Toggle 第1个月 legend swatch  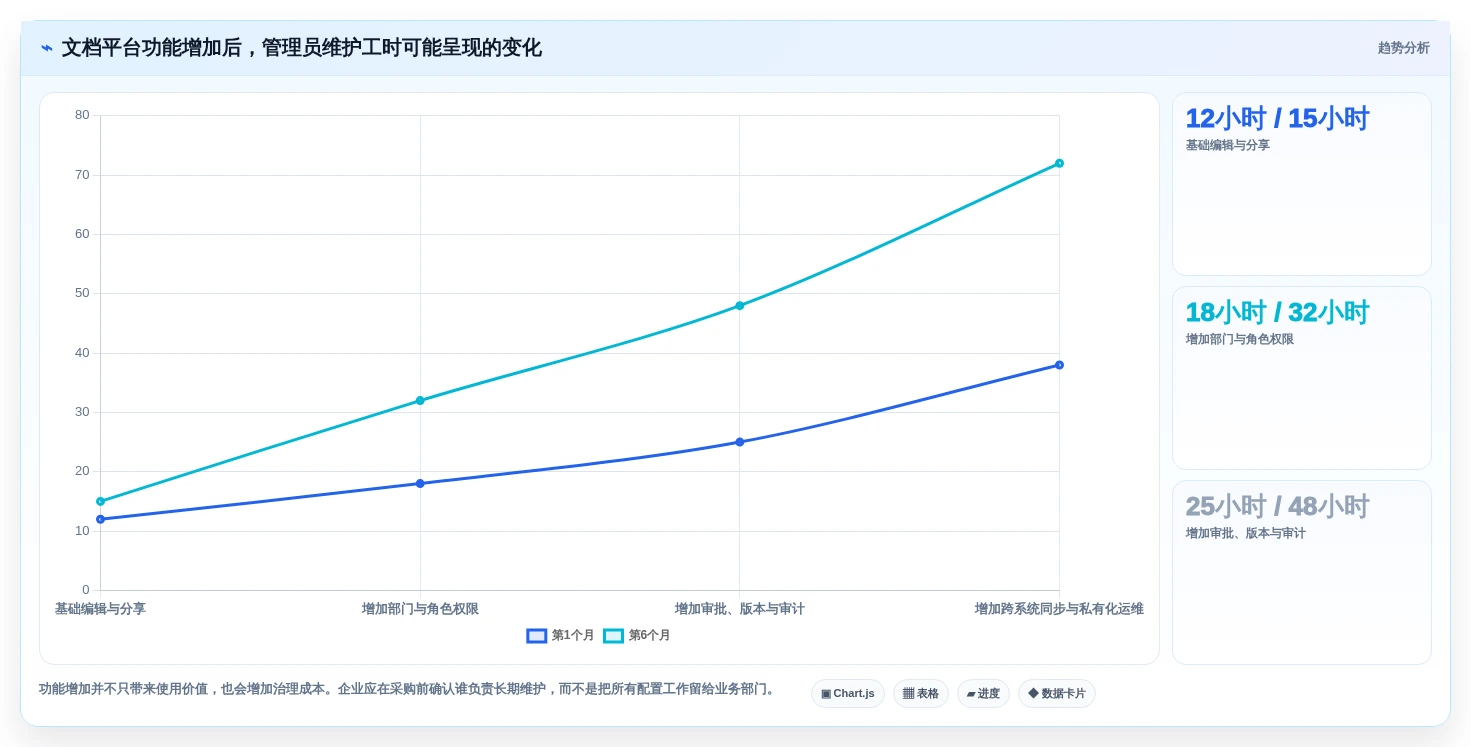[537, 636]
